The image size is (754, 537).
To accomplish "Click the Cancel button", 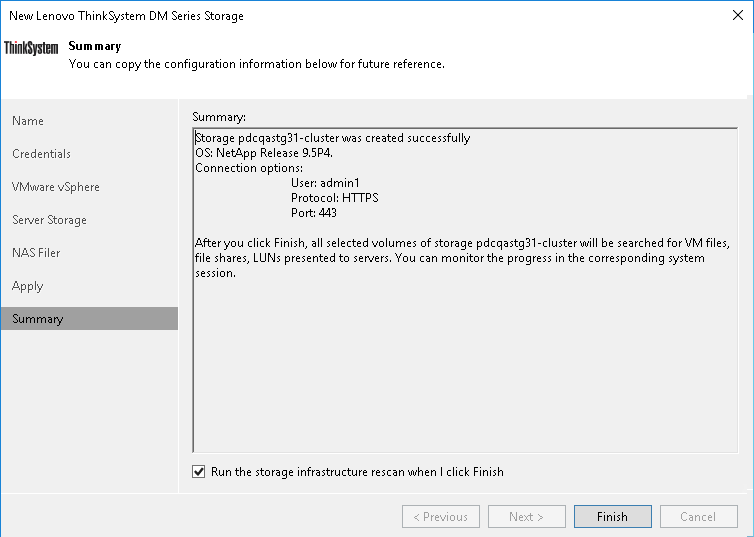I will click(x=698, y=517).
